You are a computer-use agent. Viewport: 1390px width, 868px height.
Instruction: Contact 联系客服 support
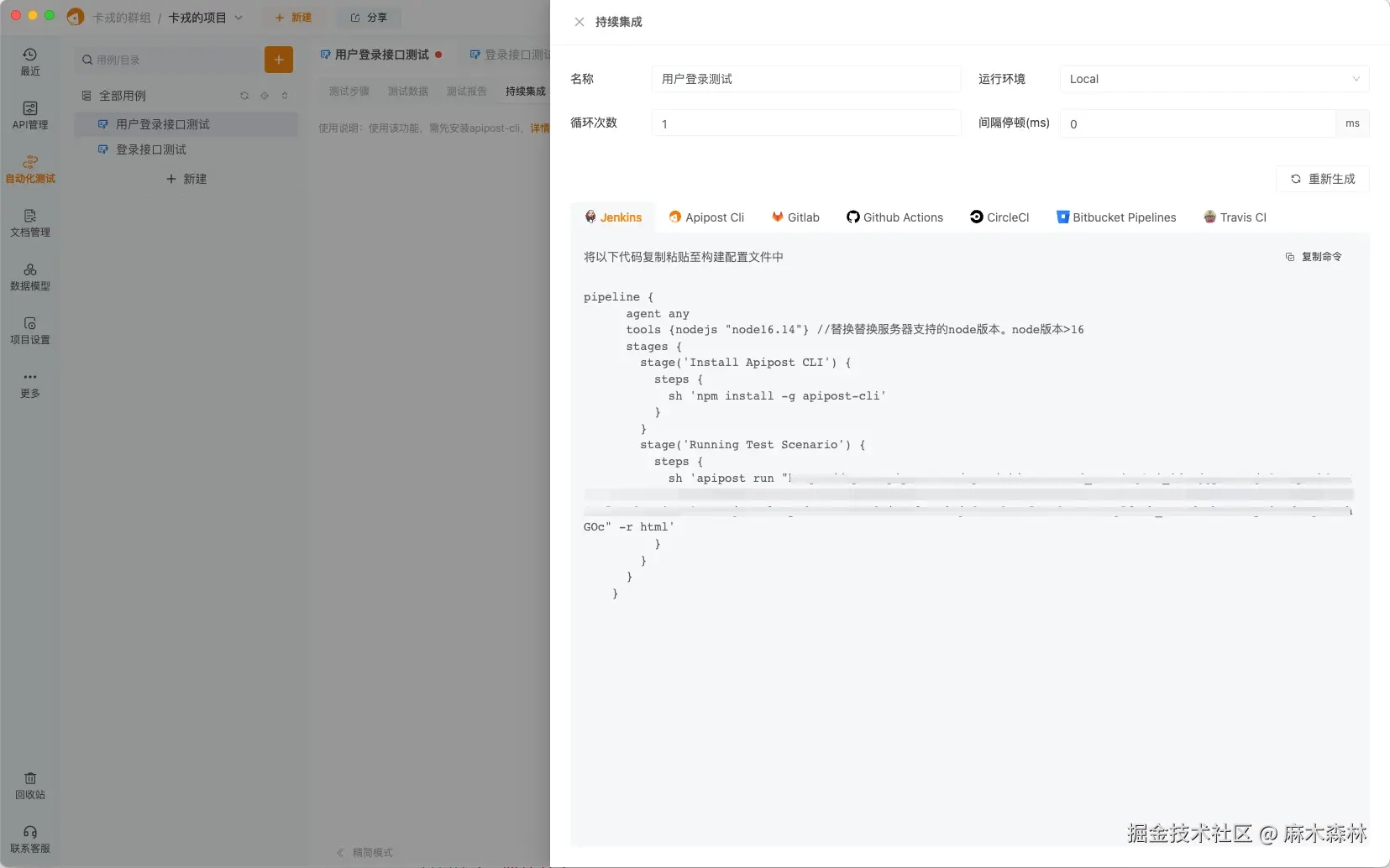30,839
